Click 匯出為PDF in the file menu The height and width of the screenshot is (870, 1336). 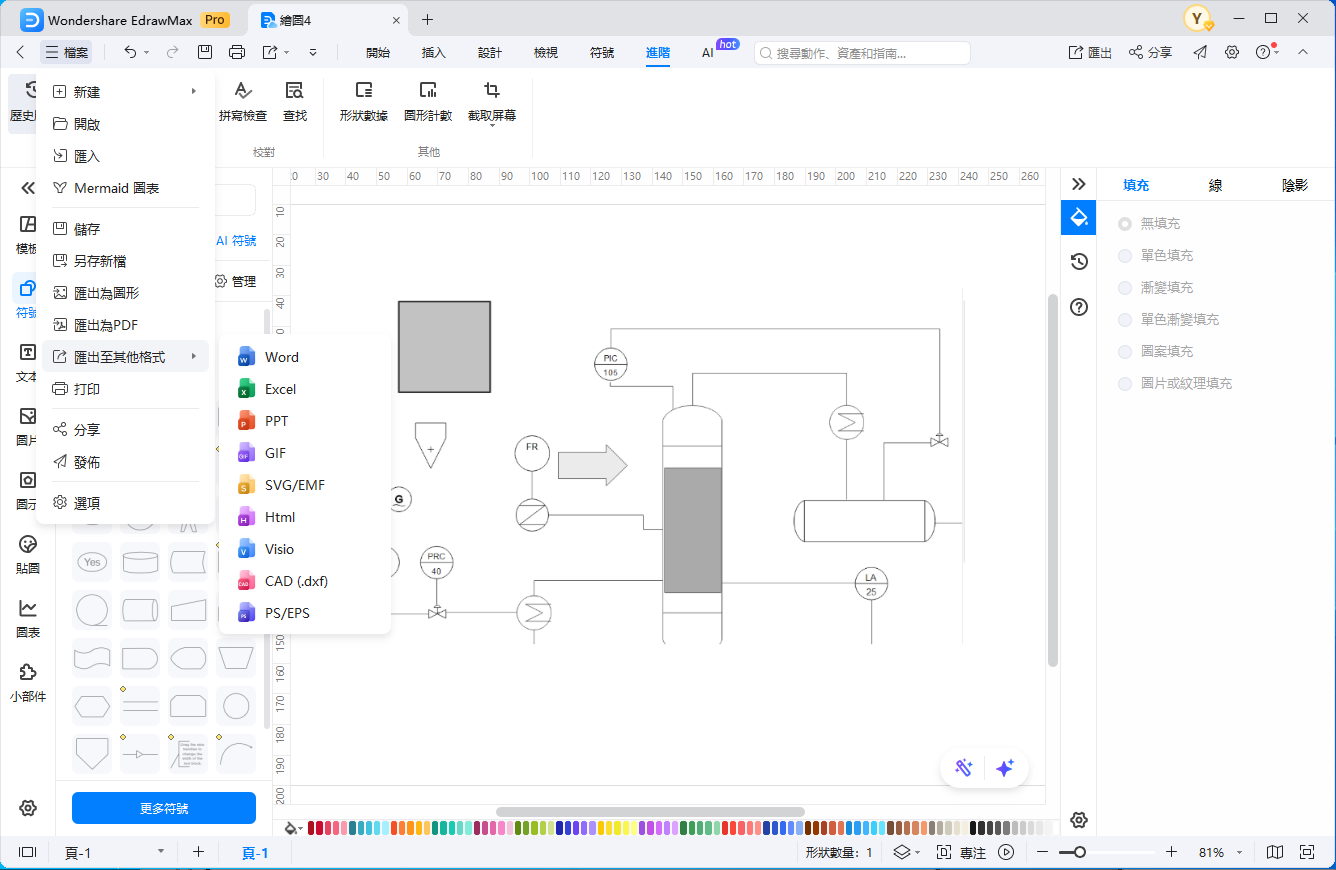pyautogui.click(x=106, y=325)
